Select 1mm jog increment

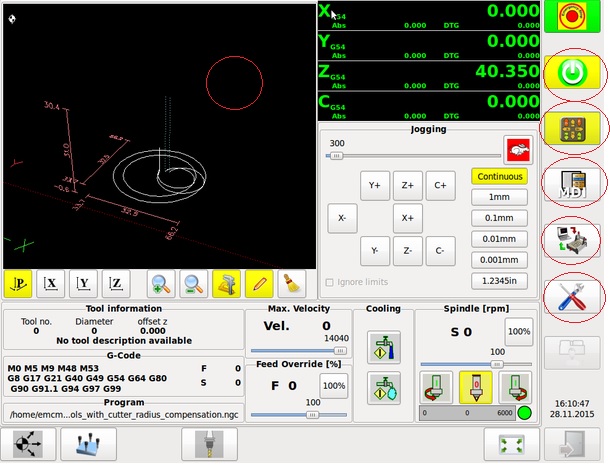(500, 197)
